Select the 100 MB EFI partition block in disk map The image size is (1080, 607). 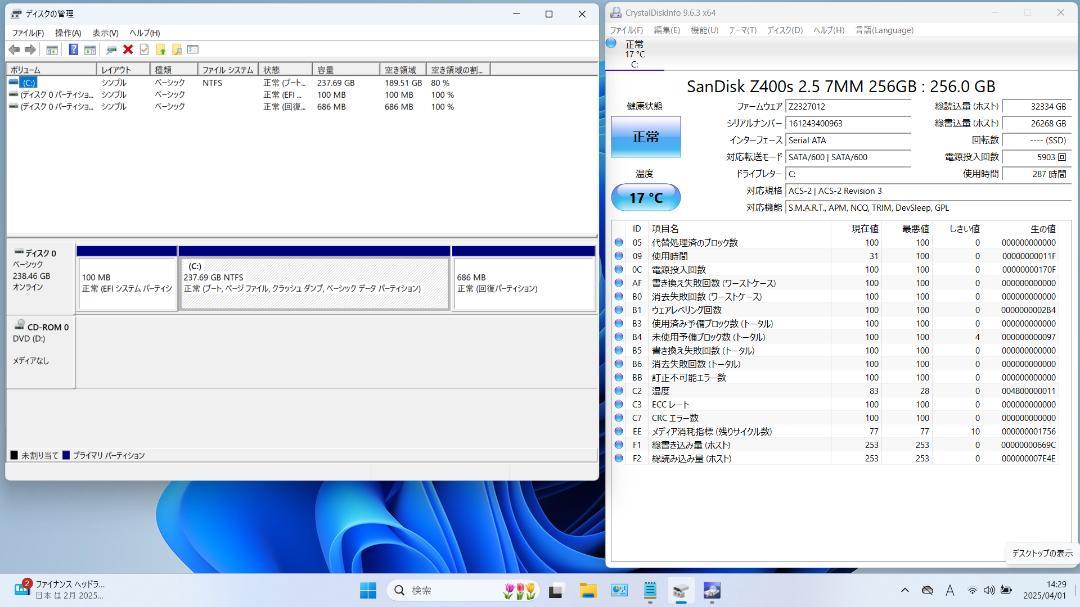point(127,278)
